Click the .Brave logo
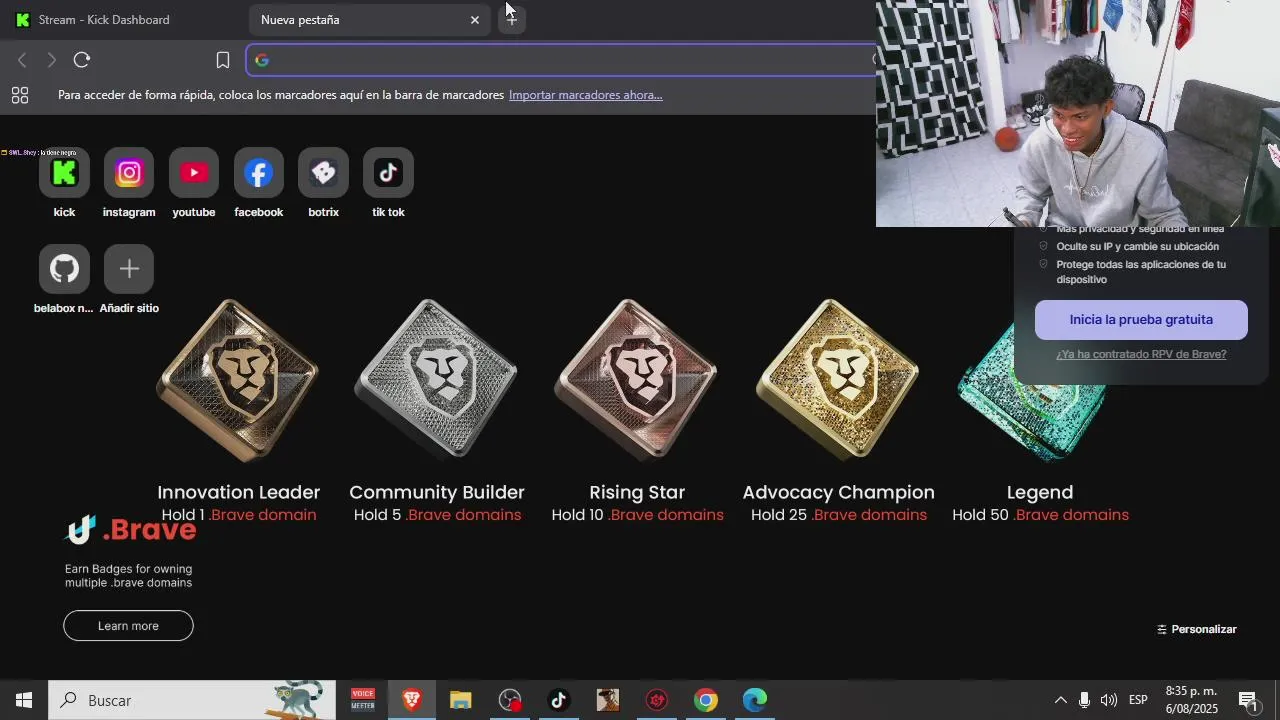The height and width of the screenshot is (720, 1280). coord(130,530)
